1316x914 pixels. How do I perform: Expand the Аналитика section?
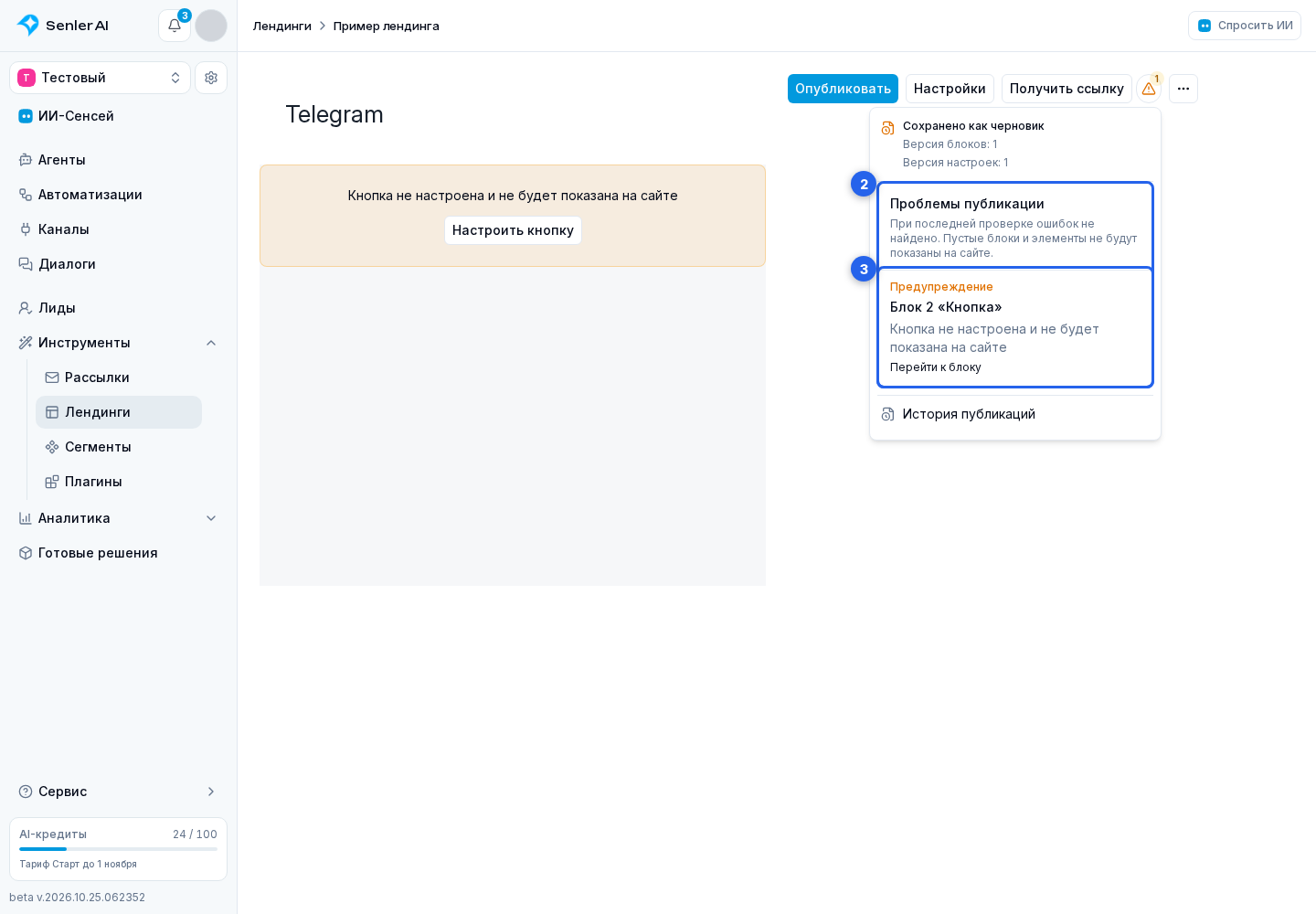click(x=118, y=518)
